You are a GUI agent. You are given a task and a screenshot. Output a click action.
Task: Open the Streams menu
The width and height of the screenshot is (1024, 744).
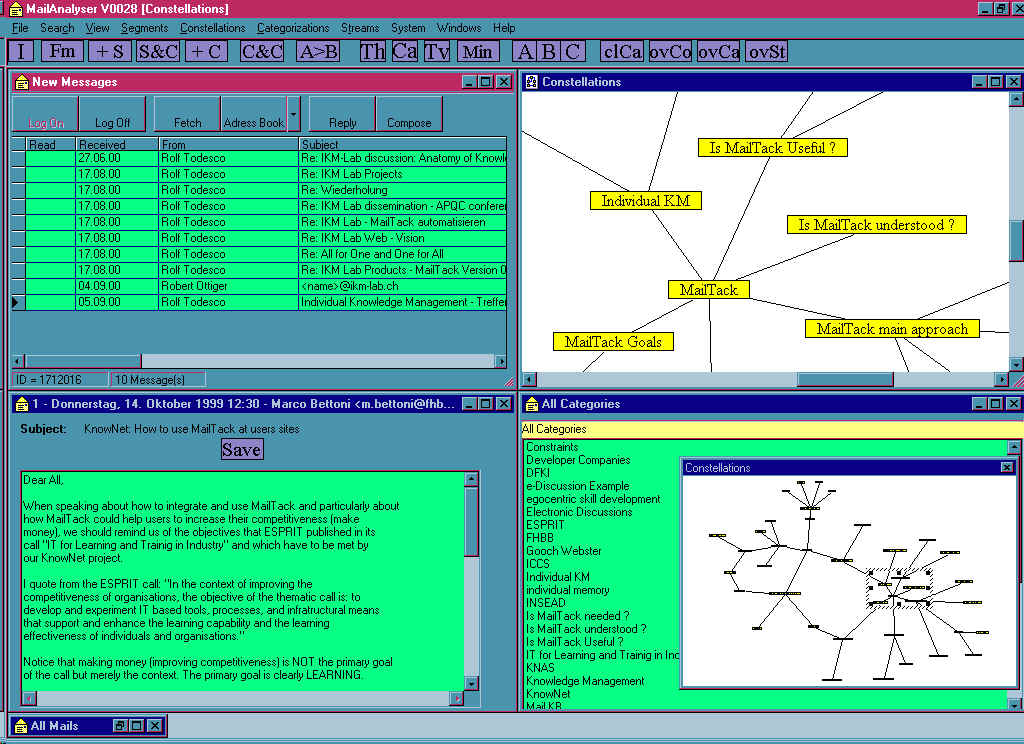[x=359, y=28]
